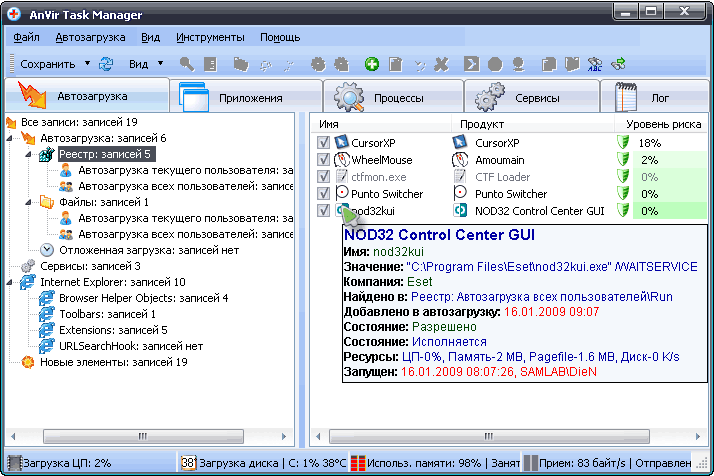The height and width of the screenshot is (476, 714).
Task: Select Browser Helper Objects: записей 4
Action: pos(143,298)
